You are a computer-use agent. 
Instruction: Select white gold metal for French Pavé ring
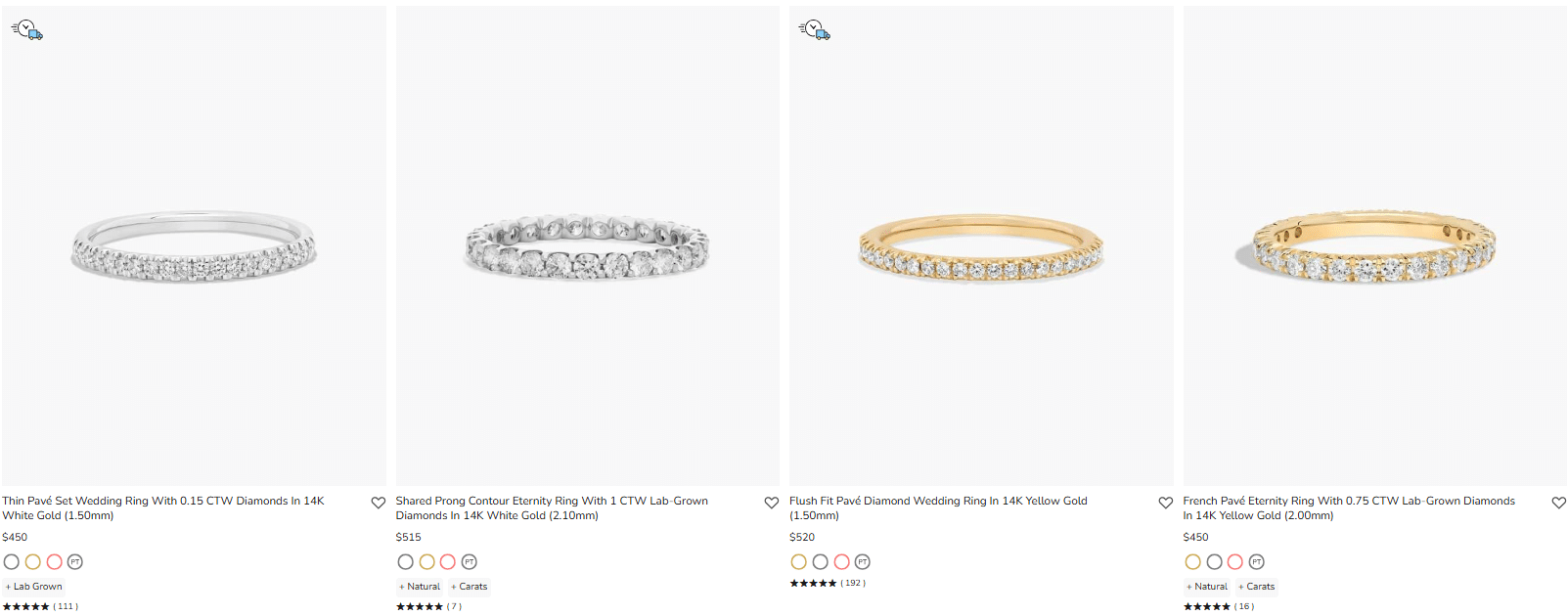[1214, 561]
